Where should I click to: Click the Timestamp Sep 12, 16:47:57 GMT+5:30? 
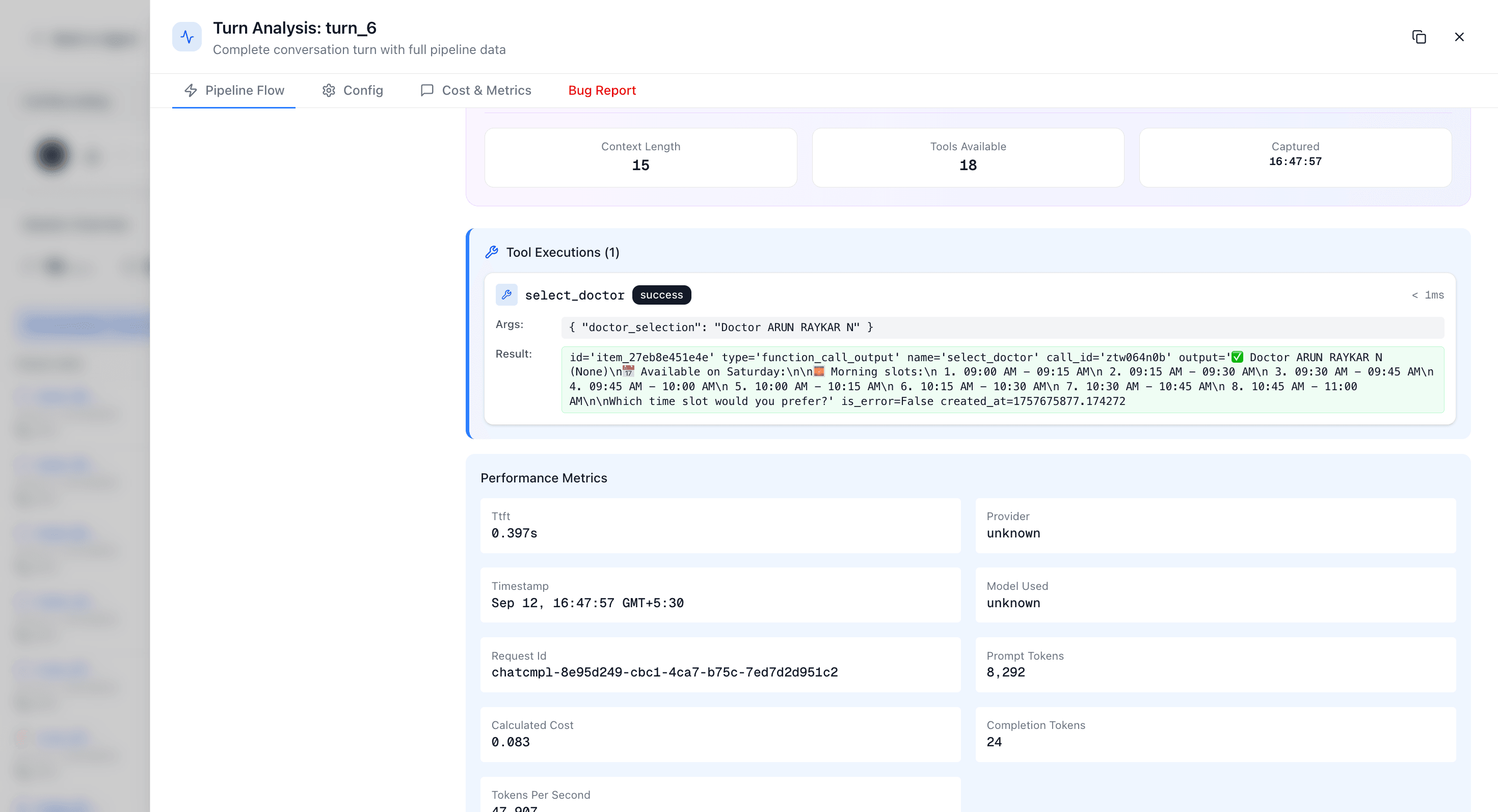(587, 603)
